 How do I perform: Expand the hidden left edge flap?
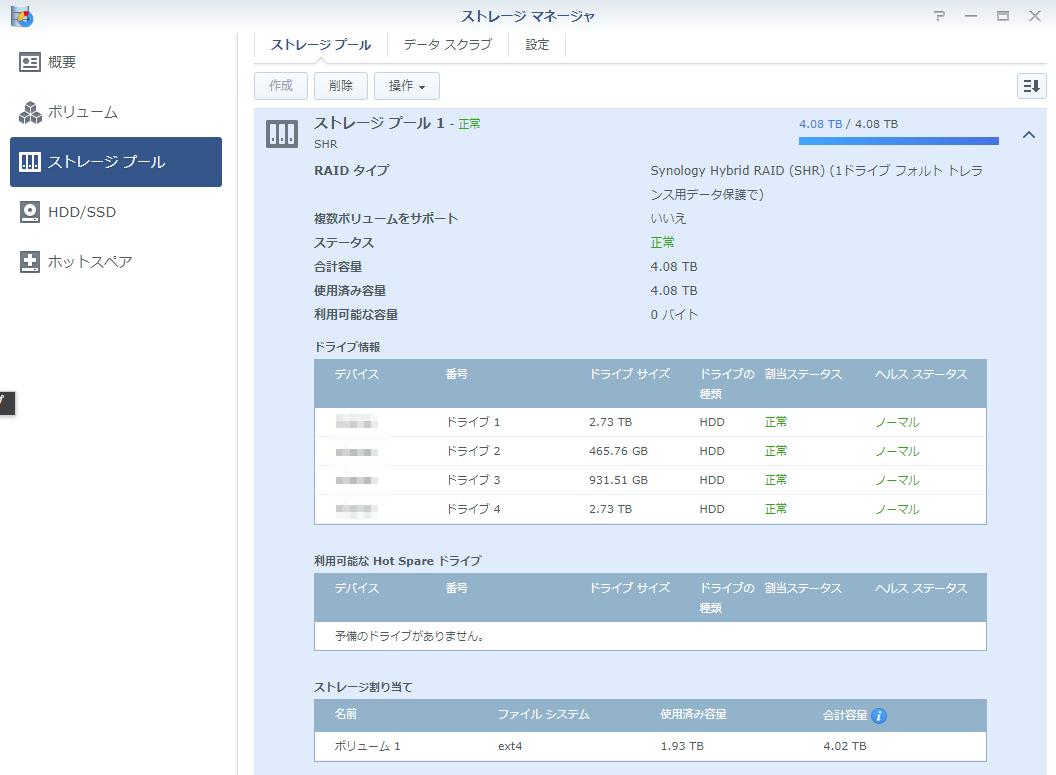click(7, 404)
